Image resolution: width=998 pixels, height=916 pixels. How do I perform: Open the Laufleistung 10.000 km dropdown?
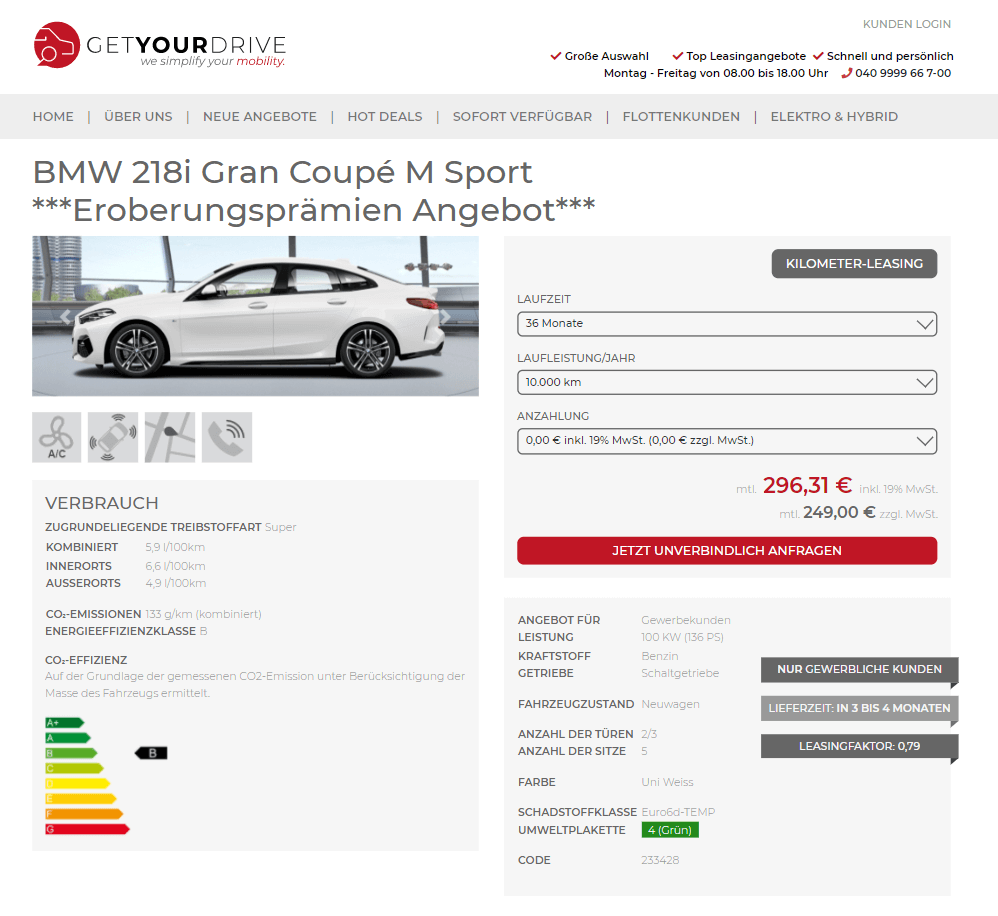727,383
